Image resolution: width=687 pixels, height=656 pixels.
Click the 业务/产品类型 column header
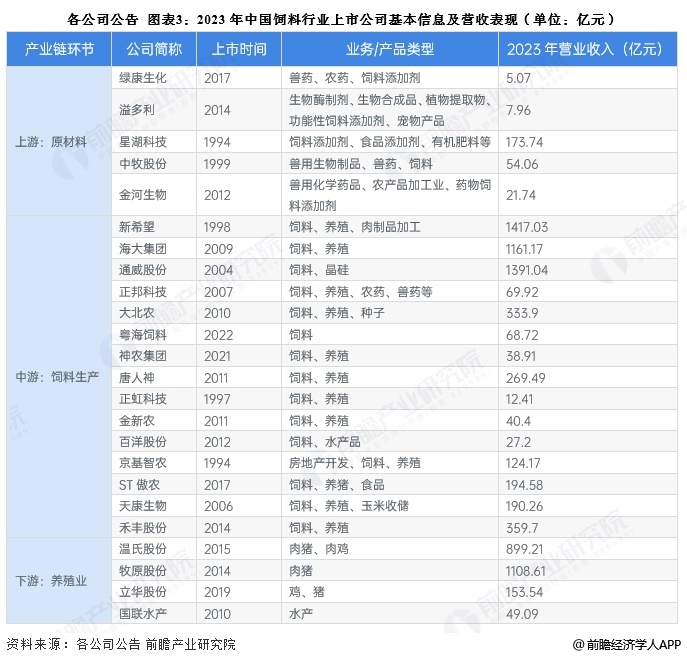click(390, 49)
